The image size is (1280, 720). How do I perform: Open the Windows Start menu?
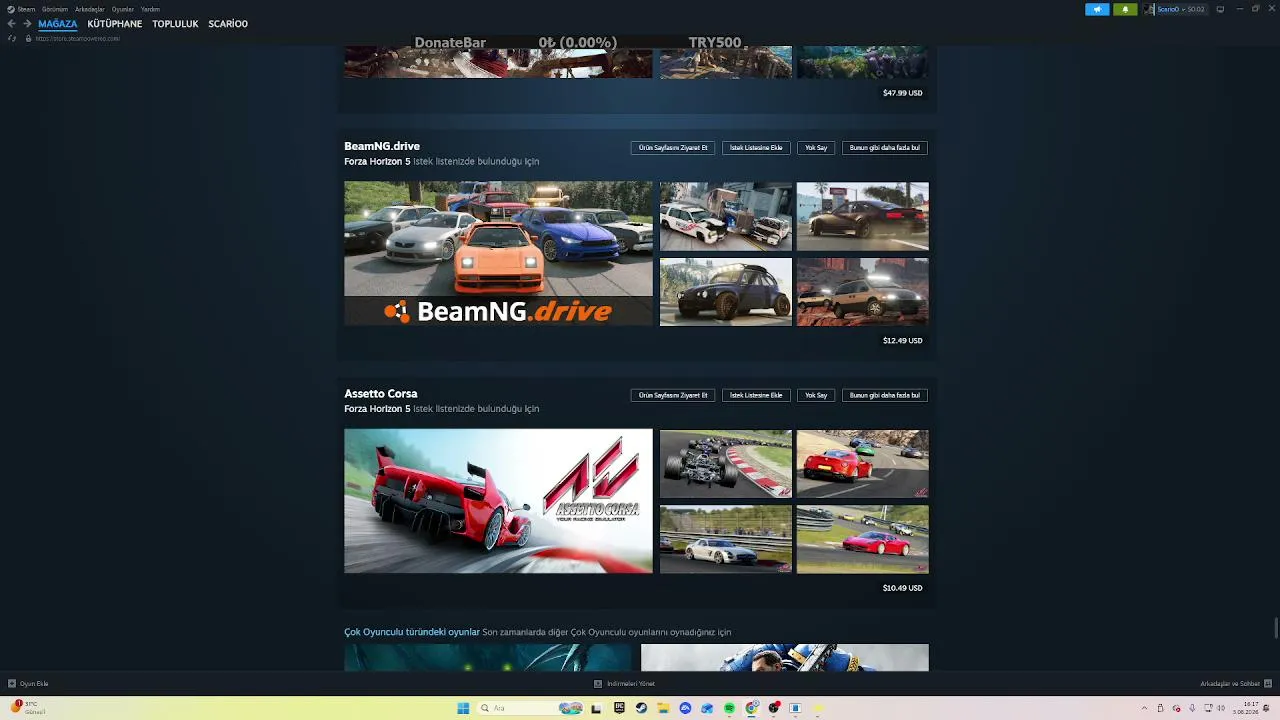coord(463,708)
